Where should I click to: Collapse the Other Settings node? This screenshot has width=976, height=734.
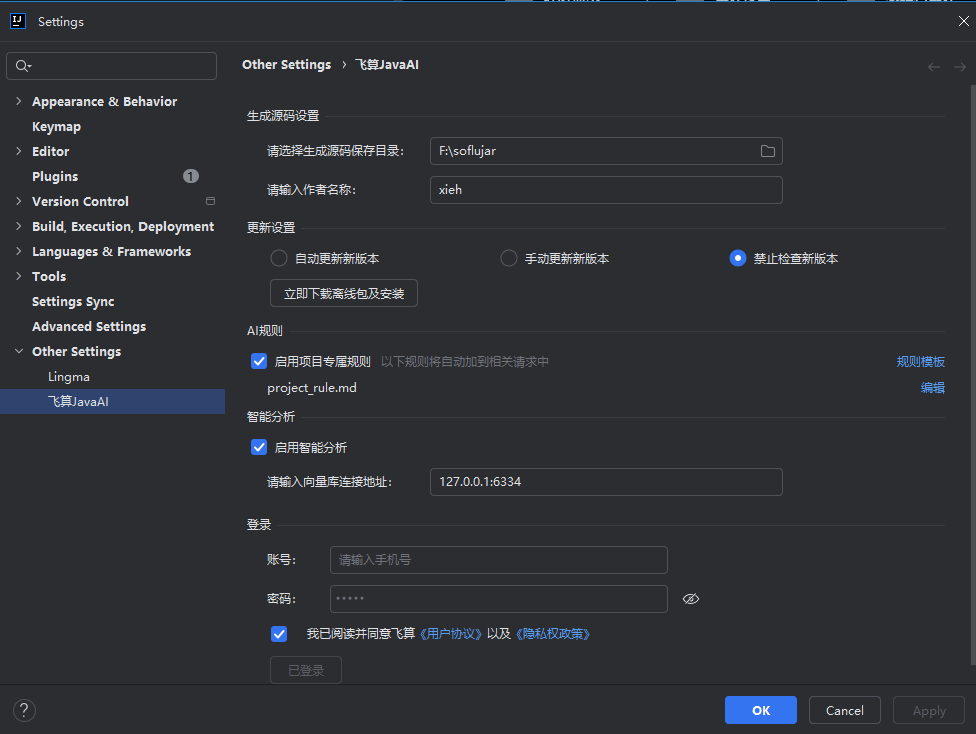[x=19, y=351]
